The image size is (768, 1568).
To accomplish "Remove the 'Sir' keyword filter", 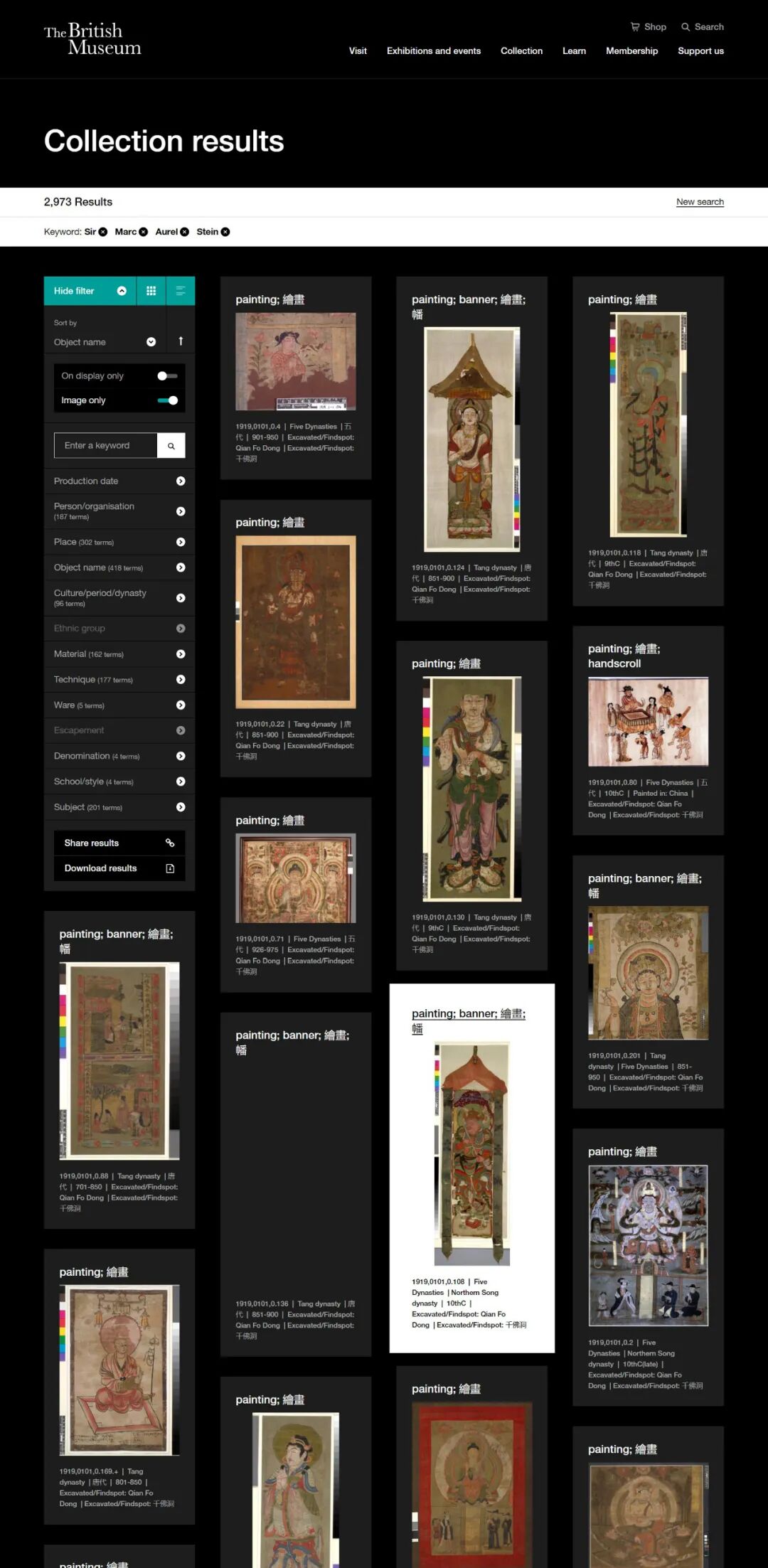I will click(x=103, y=232).
